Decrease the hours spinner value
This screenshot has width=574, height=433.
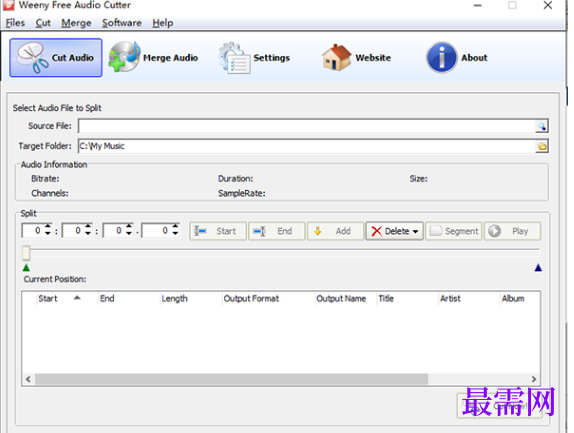[x=48, y=234]
